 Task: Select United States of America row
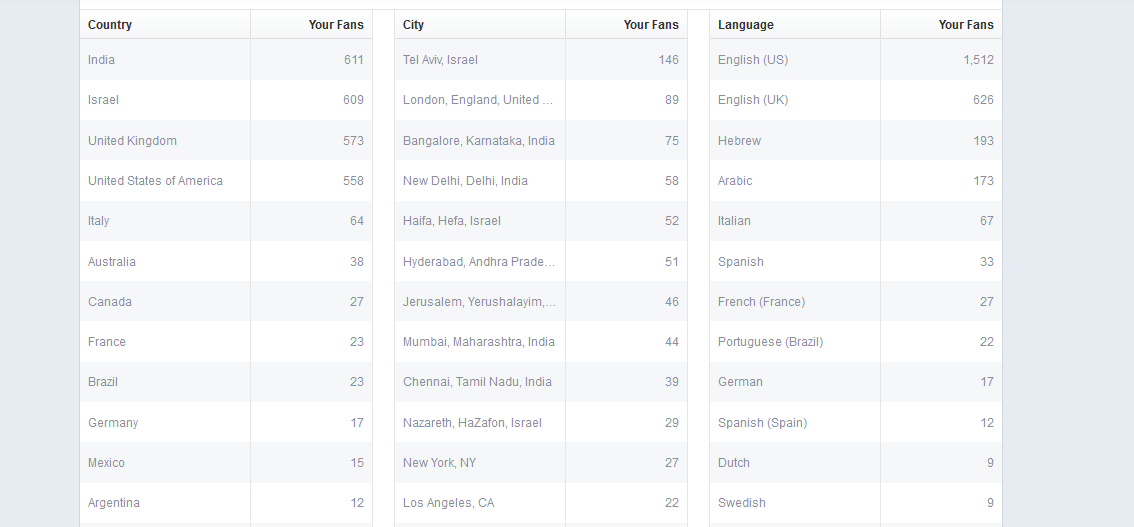(156, 181)
